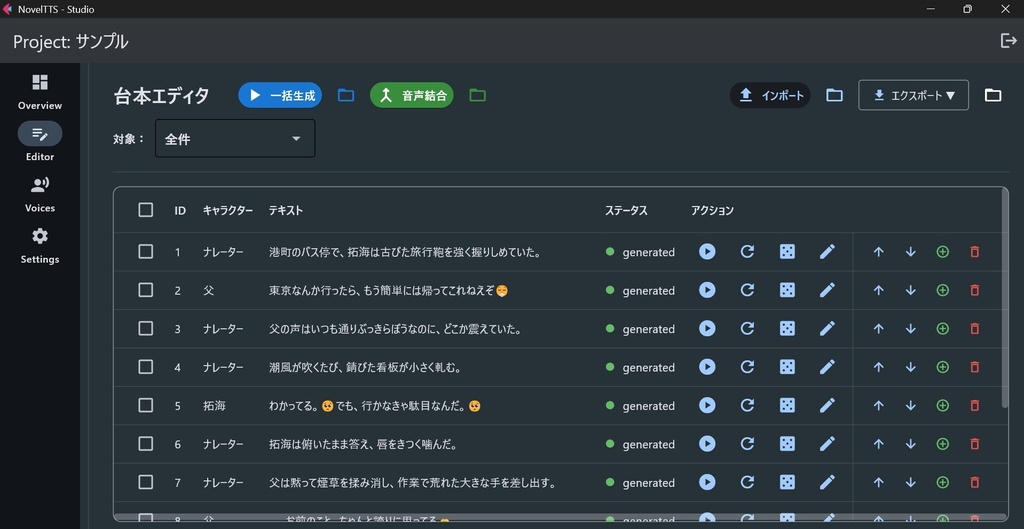
Task: Open Settings from the sidebar
Action: [x=40, y=246]
